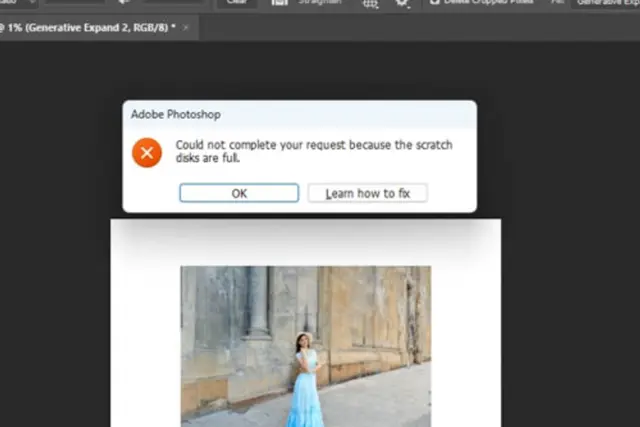Toggle the Delete Cropped Pixels checkbox
The image size is (640, 427).
coord(435,2)
